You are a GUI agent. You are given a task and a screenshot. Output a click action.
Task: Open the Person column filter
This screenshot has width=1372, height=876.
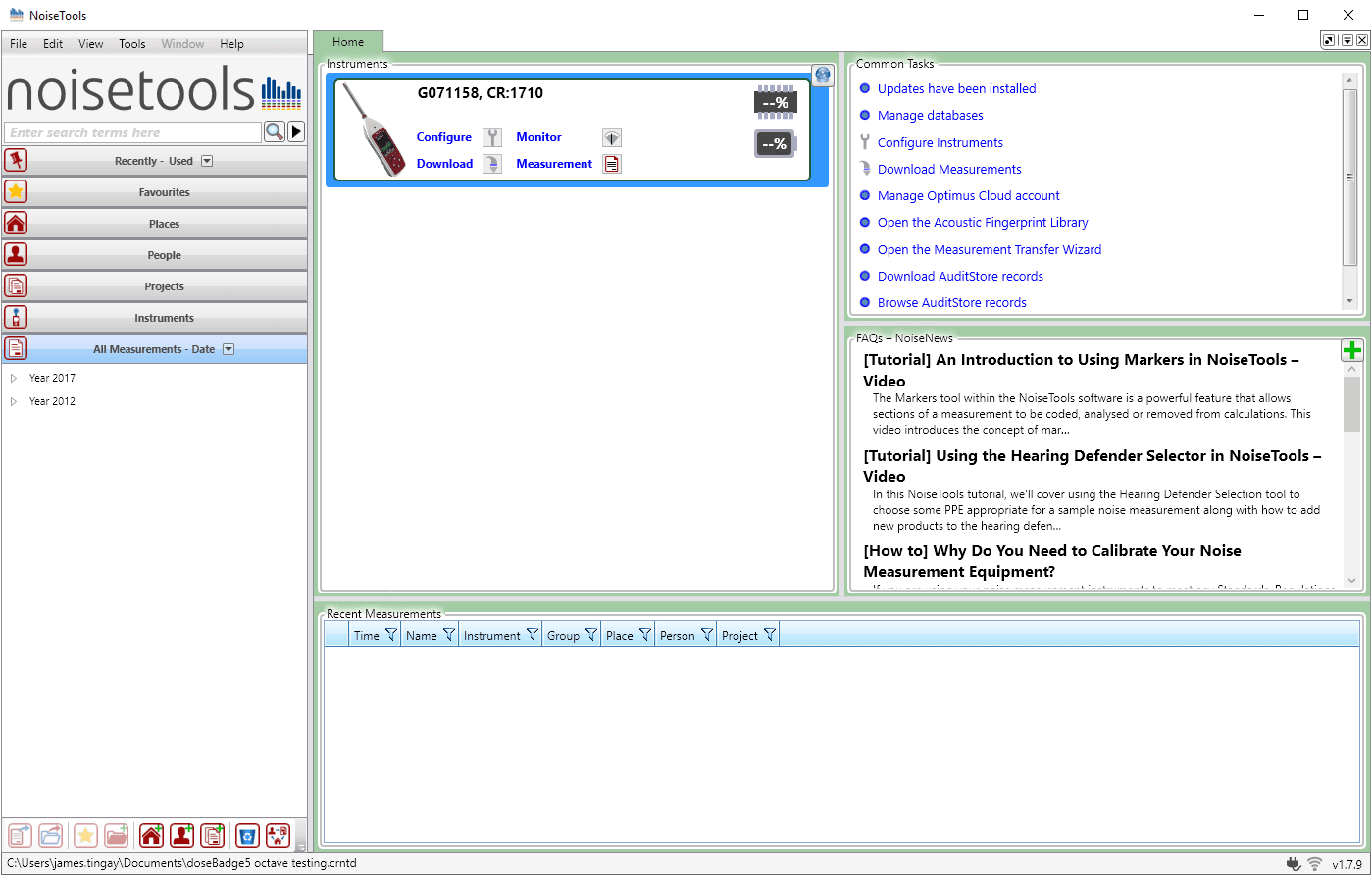pos(706,635)
